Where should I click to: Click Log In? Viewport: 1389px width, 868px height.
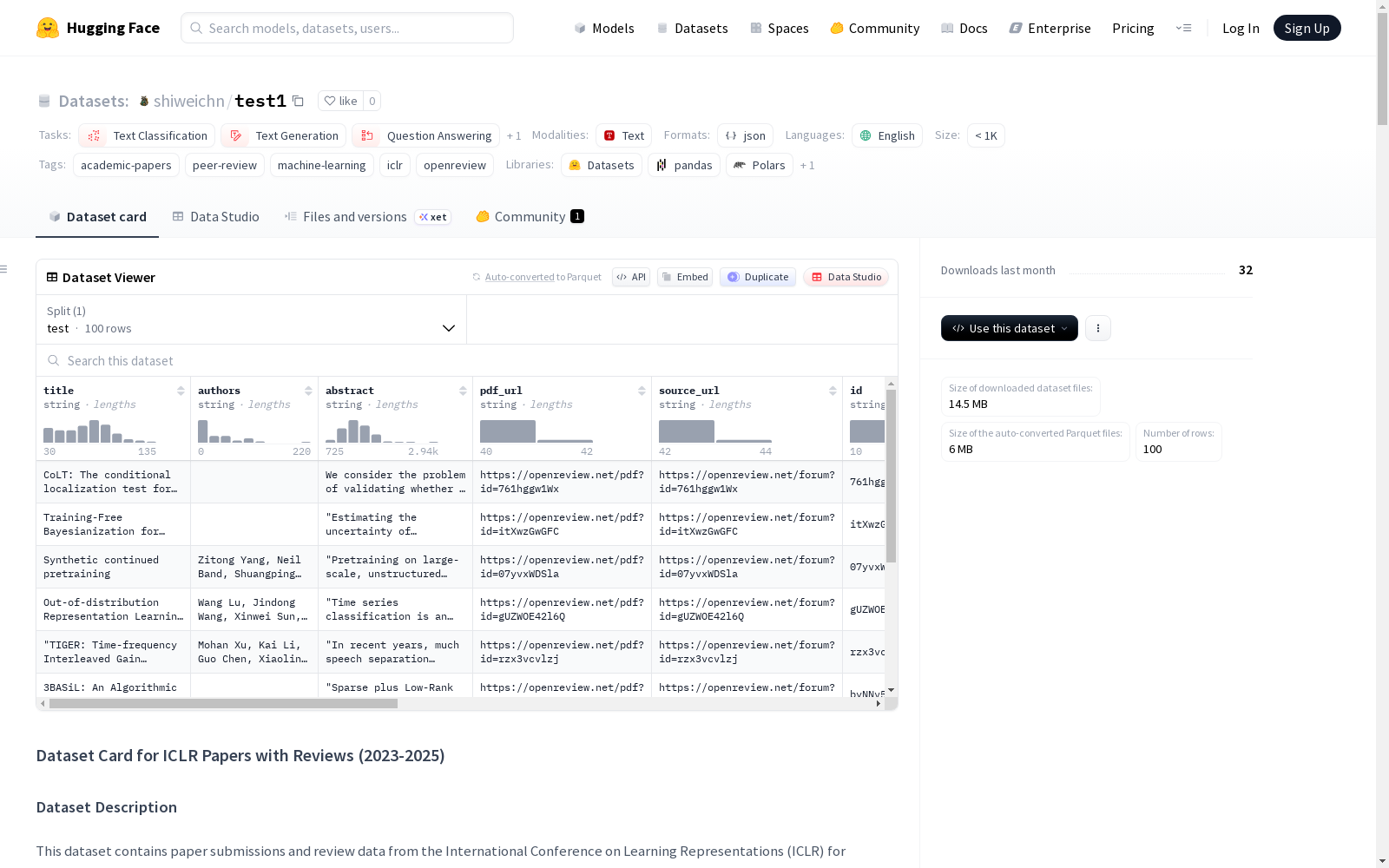(x=1241, y=28)
